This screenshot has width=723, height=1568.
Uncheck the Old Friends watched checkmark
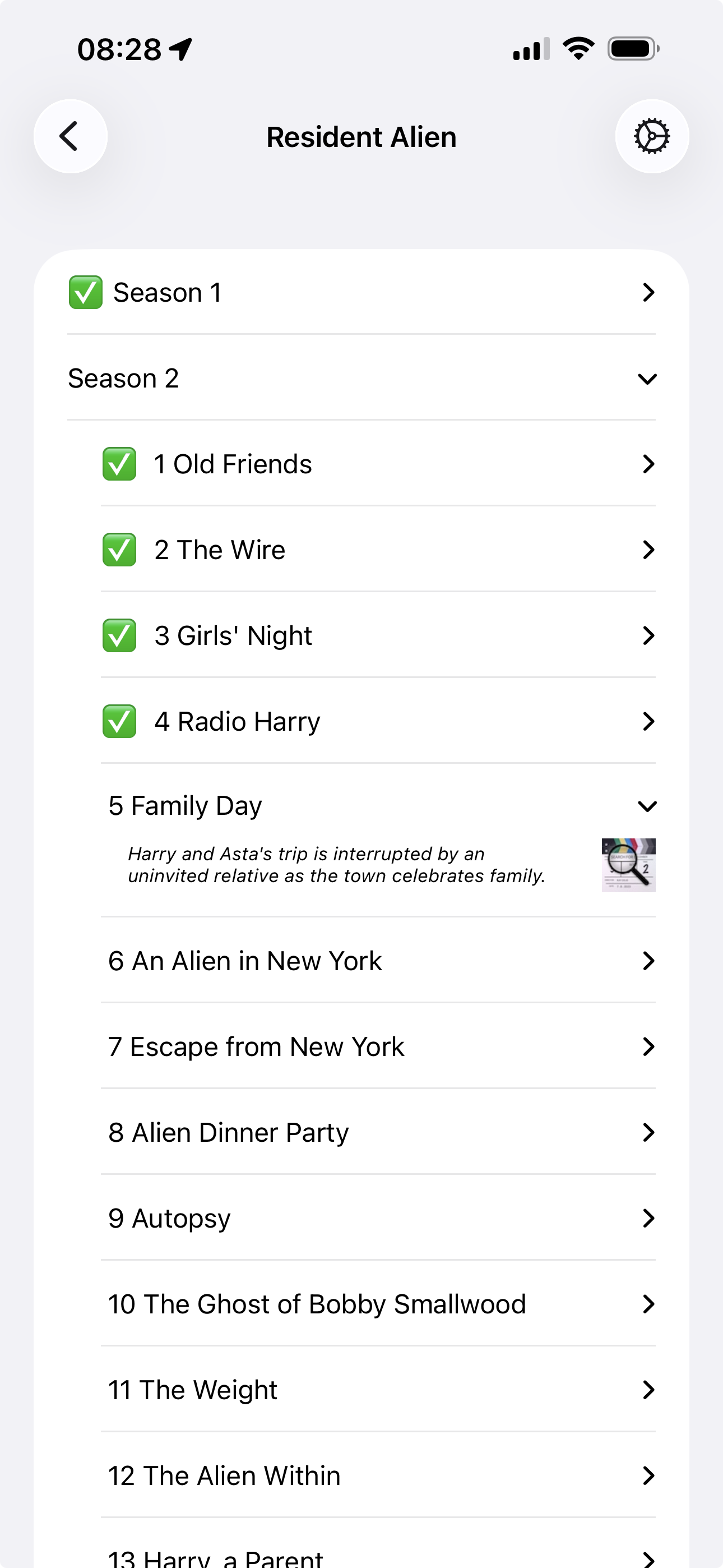pyautogui.click(x=119, y=464)
